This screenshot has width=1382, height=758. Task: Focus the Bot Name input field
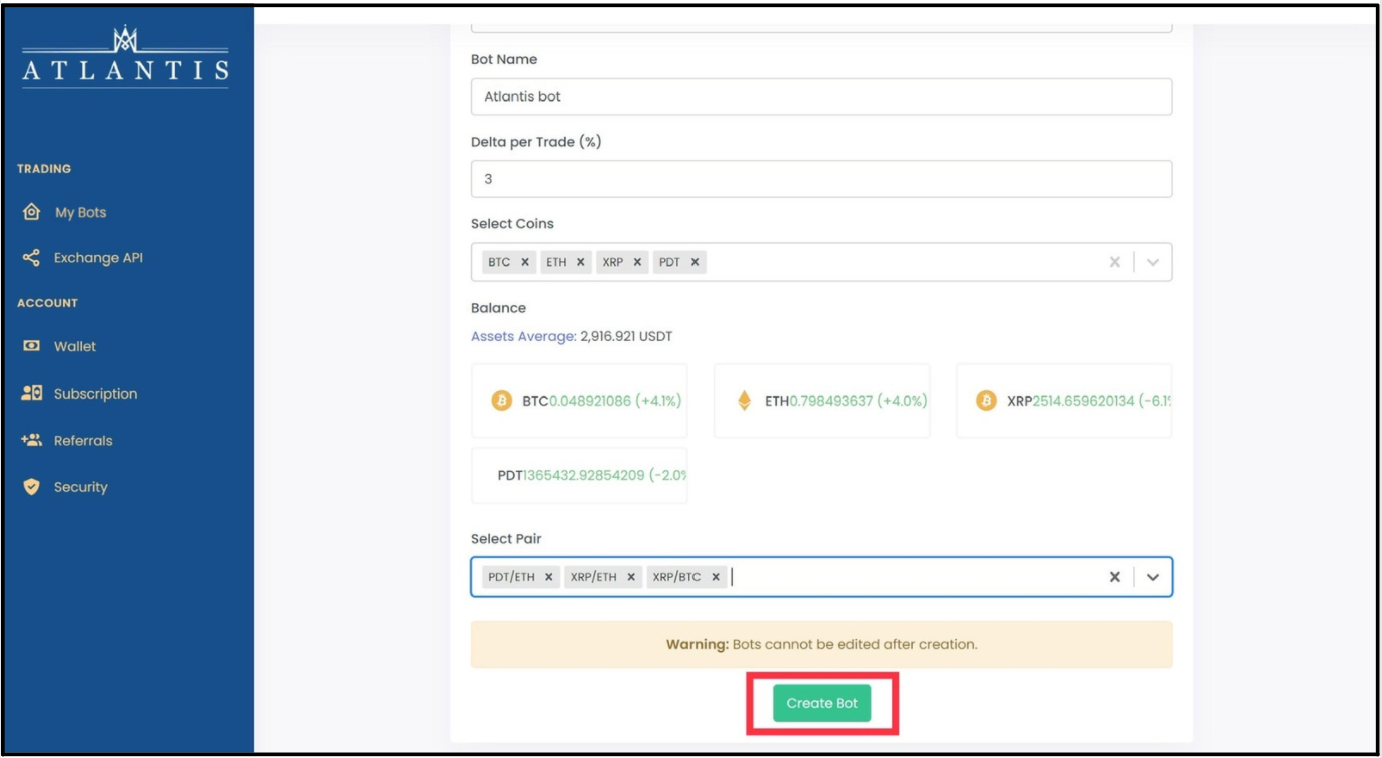point(821,97)
